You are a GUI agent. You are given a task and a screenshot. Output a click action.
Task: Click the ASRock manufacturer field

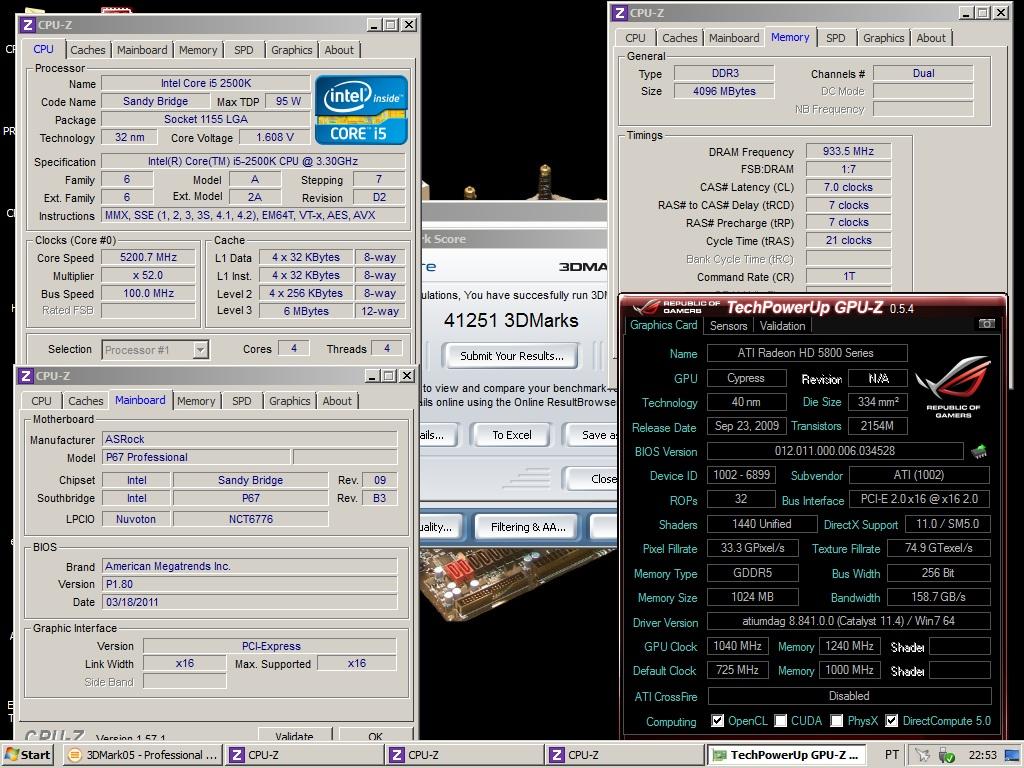coord(249,440)
